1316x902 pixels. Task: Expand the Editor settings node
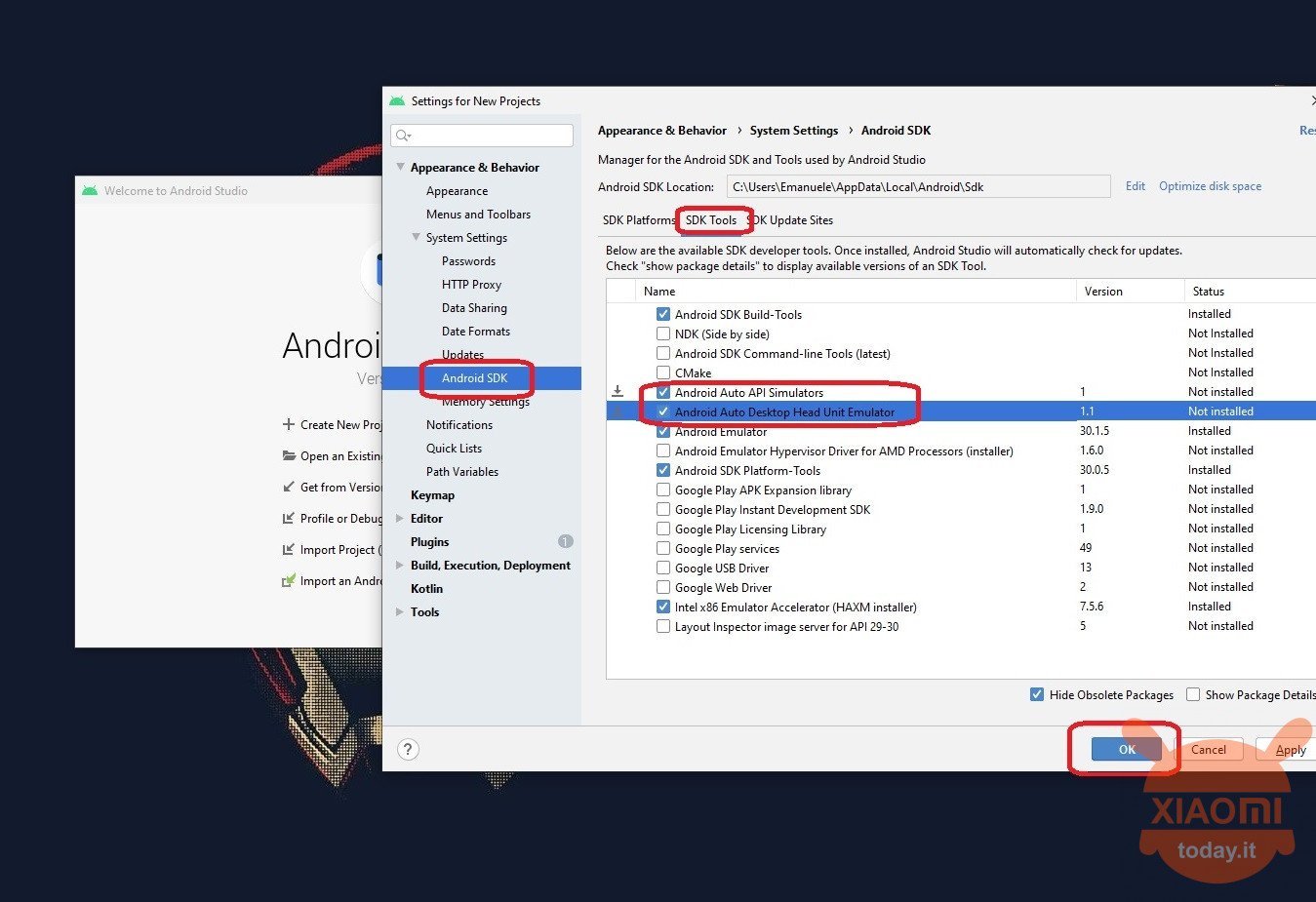(x=400, y=518)
